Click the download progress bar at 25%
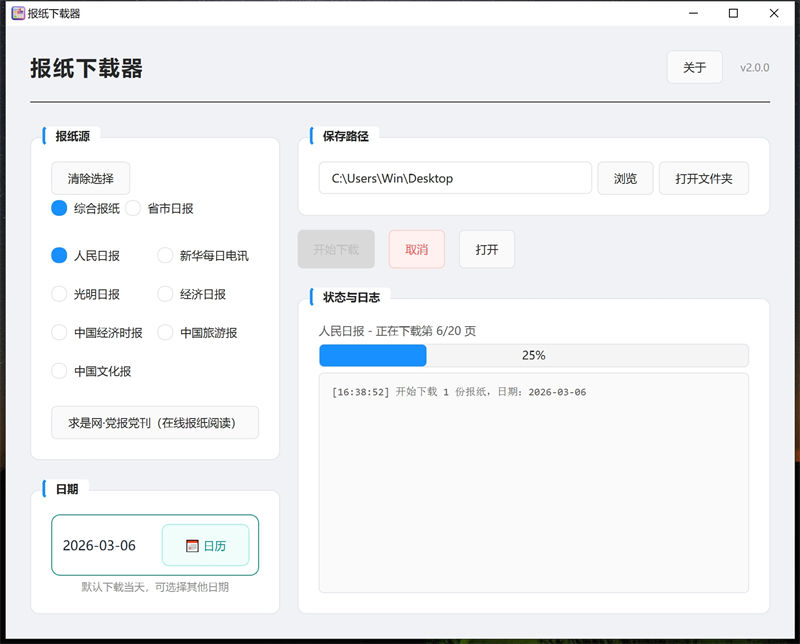Viewport: 800px width, 644px height. (x=533, y=355)
